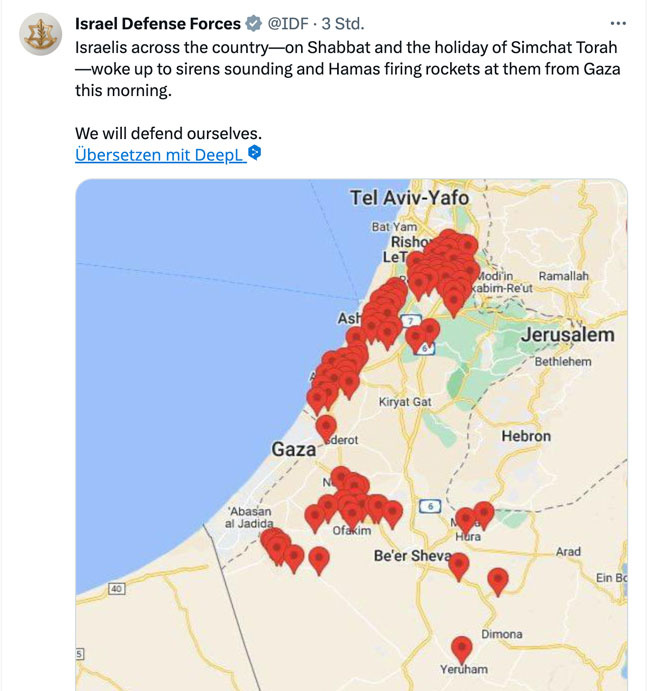
Task: Select the Gaza label on the map
Action: coord(294,450)
